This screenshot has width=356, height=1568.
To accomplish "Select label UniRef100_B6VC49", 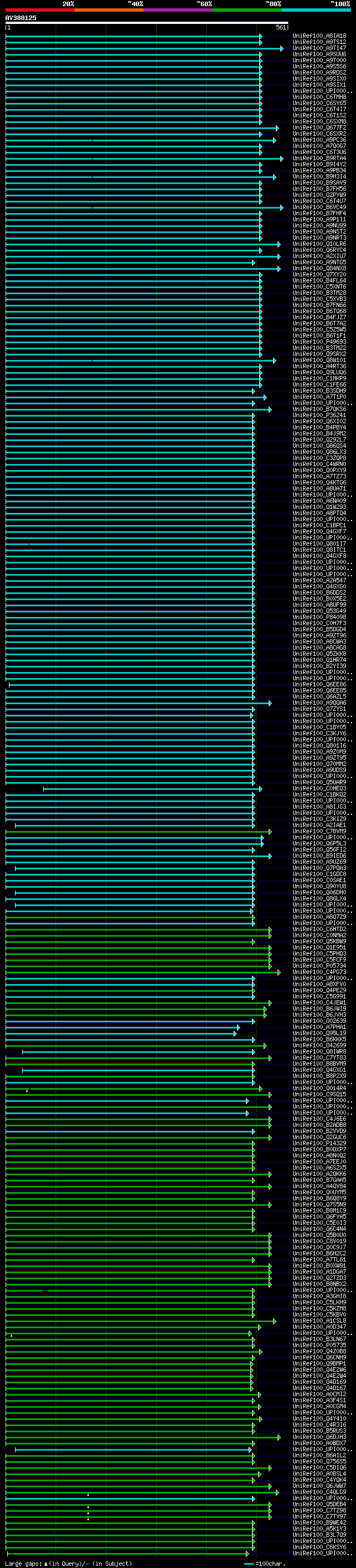I will point(319,207).
